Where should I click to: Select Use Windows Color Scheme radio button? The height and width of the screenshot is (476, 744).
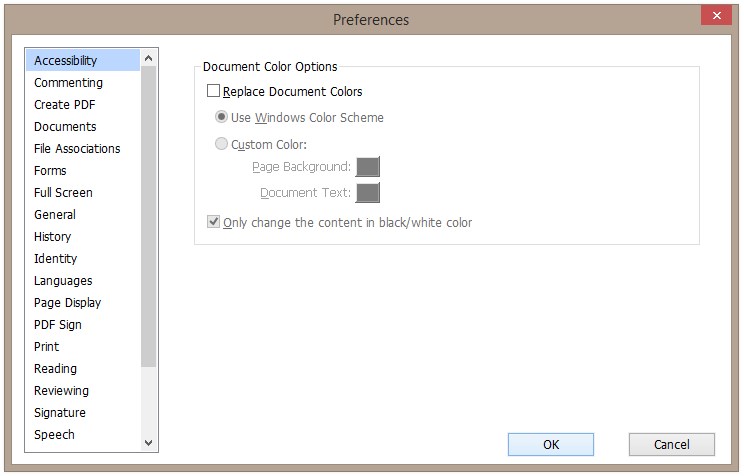tap(221, 117)
